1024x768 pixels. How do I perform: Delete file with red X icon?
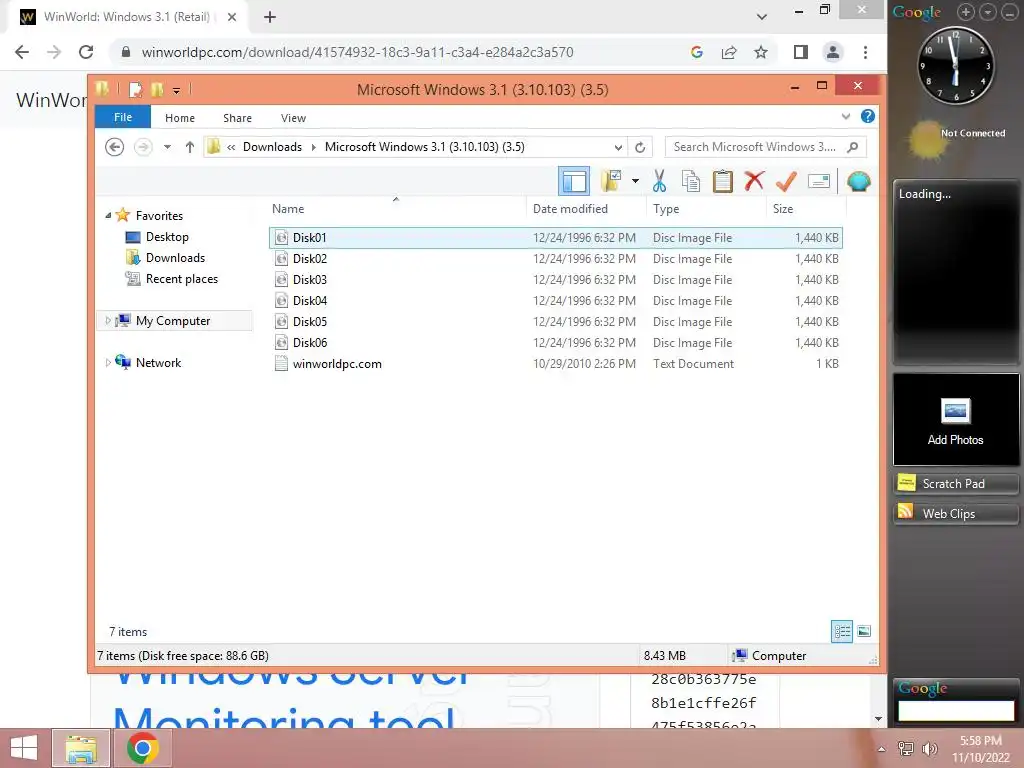pos(754,181)
